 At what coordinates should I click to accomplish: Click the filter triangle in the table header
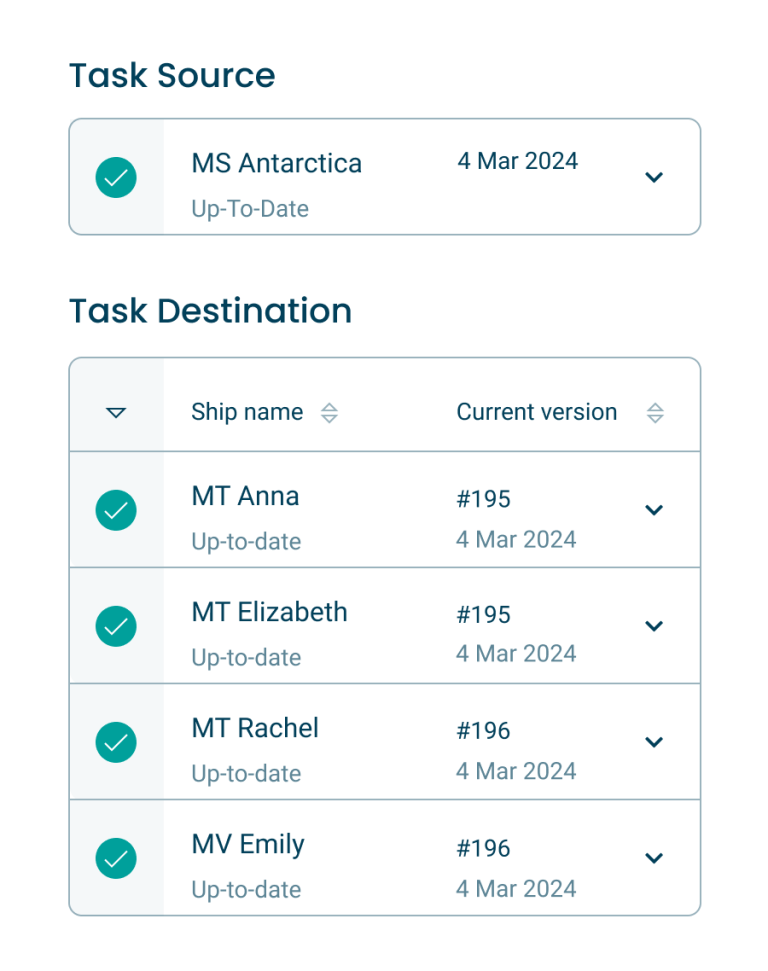(x=116, y=411)
